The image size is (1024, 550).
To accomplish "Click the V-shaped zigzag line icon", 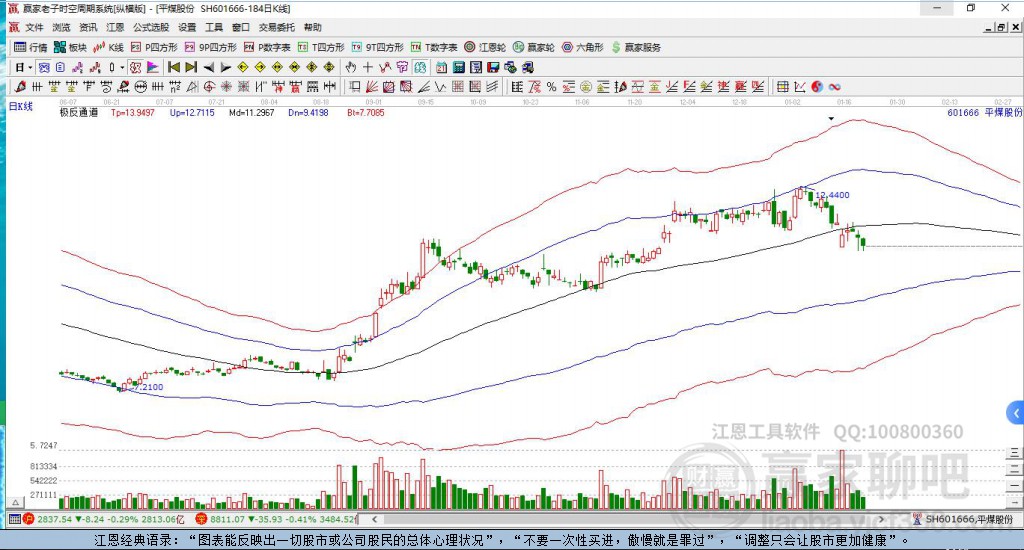I will click(441, 86).
